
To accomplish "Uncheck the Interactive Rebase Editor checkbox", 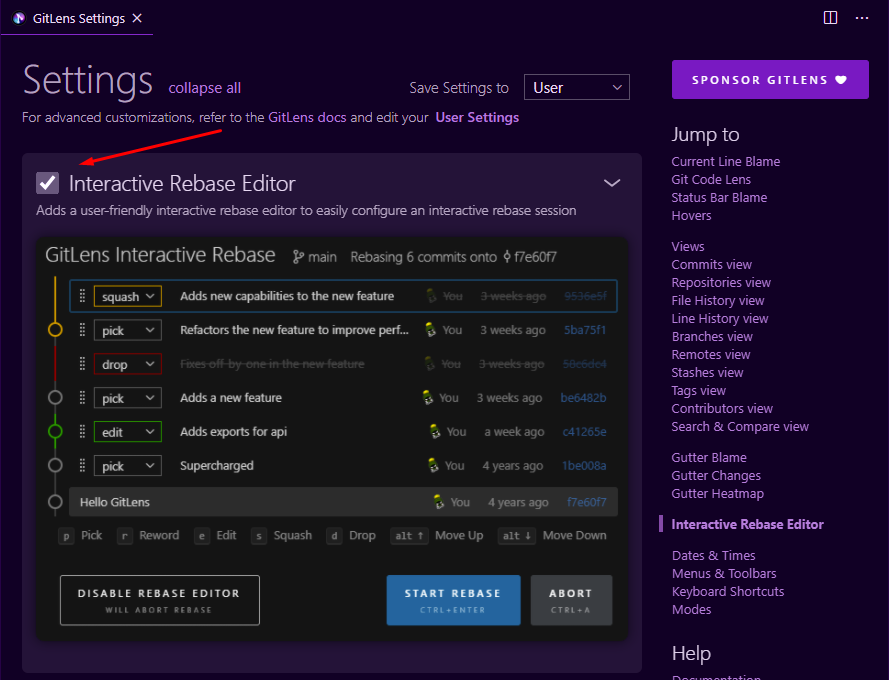I will 46,183.
